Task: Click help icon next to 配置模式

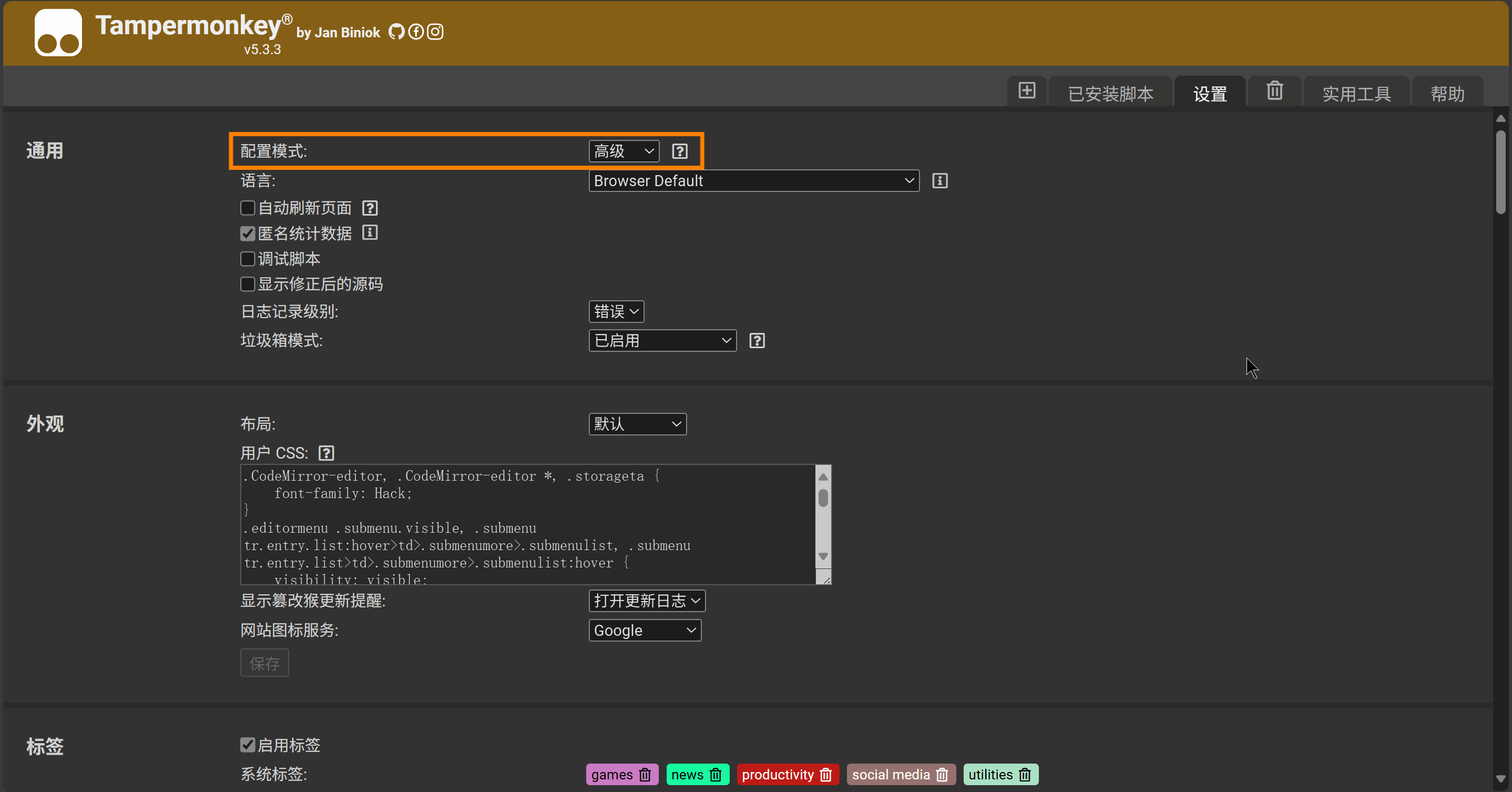Action: pyautogui.click(x=680, y=151)
